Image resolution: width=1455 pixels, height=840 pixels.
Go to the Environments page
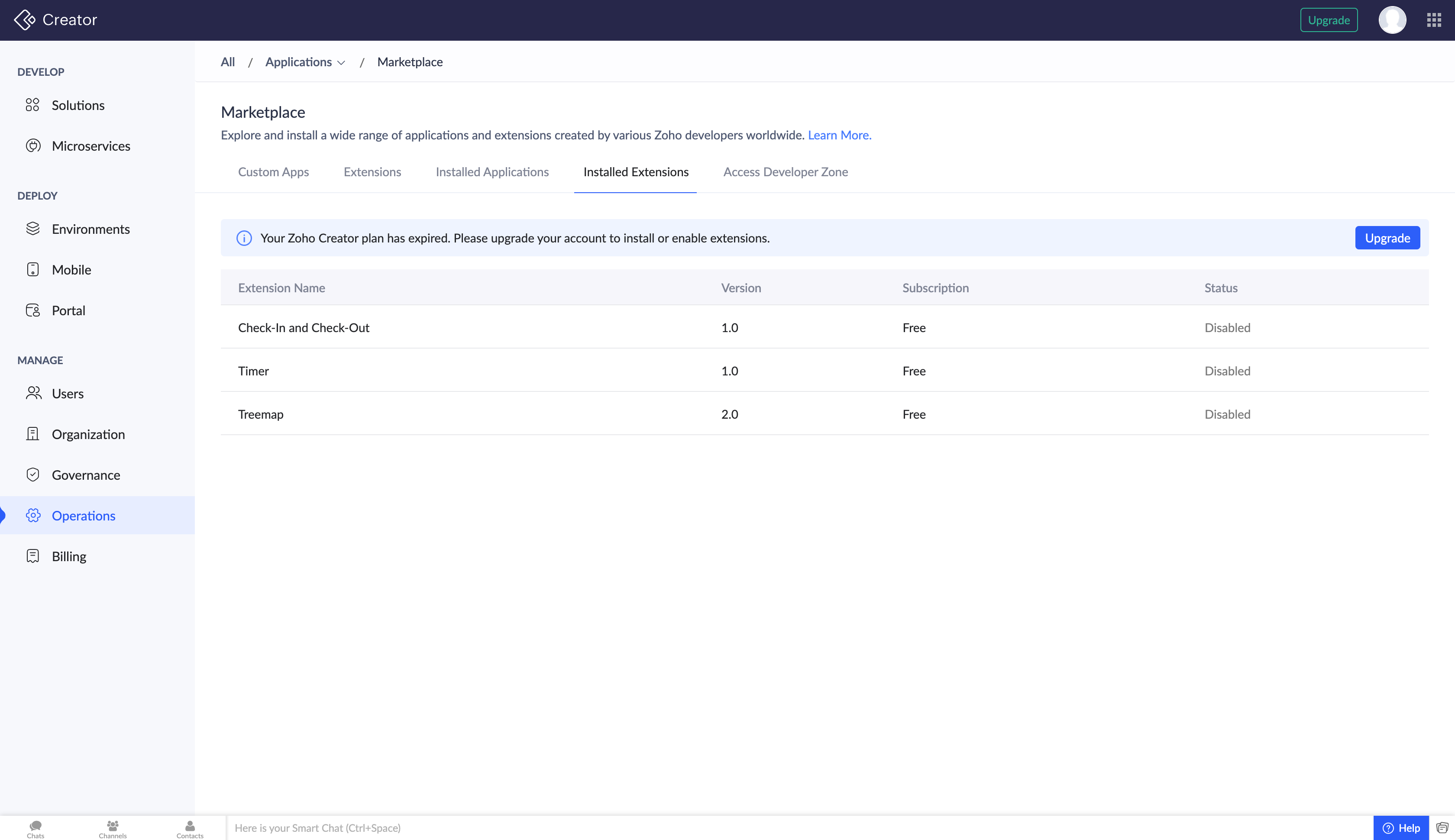91,229
